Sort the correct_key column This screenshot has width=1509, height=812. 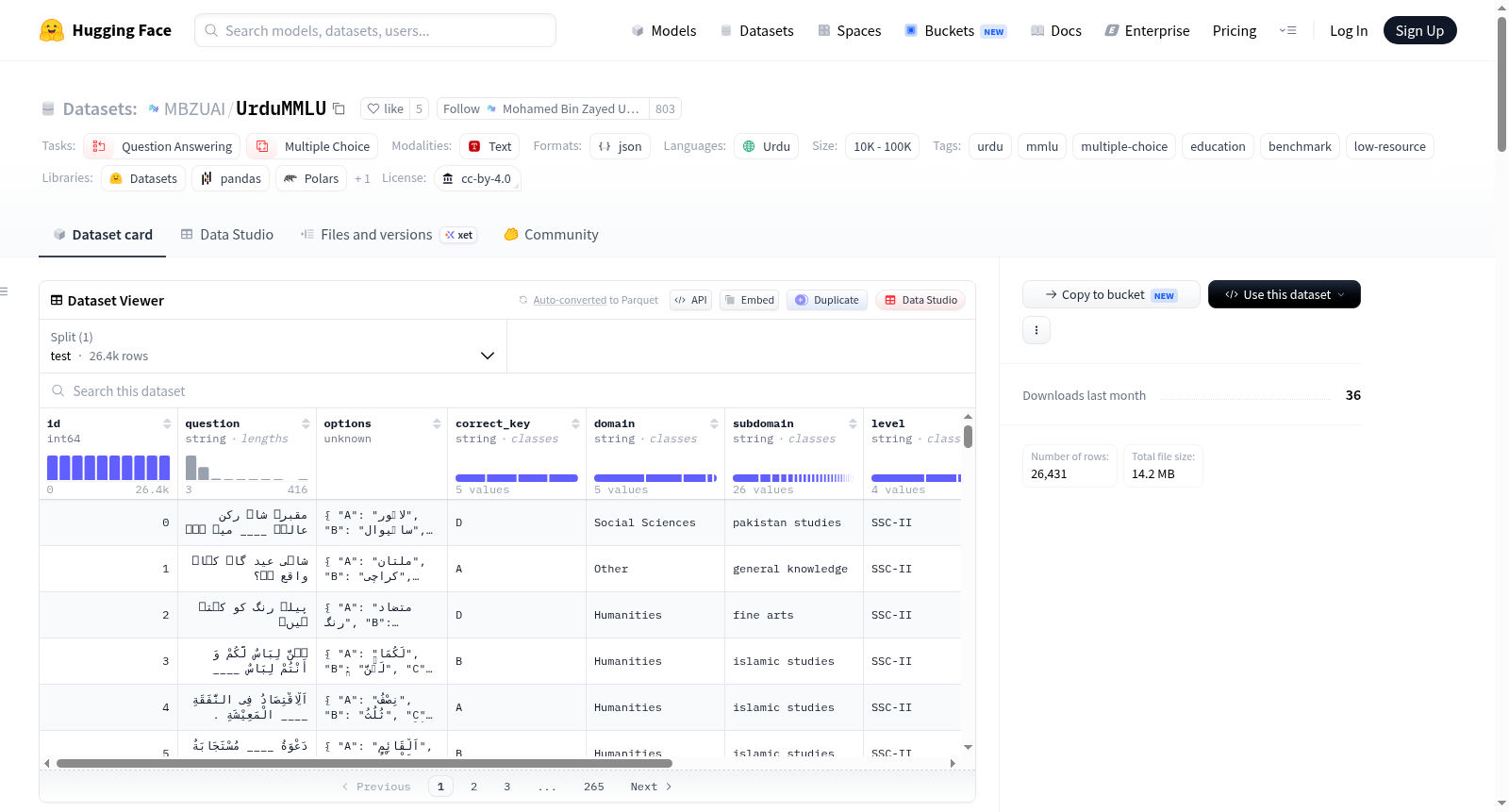pos(575,423)
